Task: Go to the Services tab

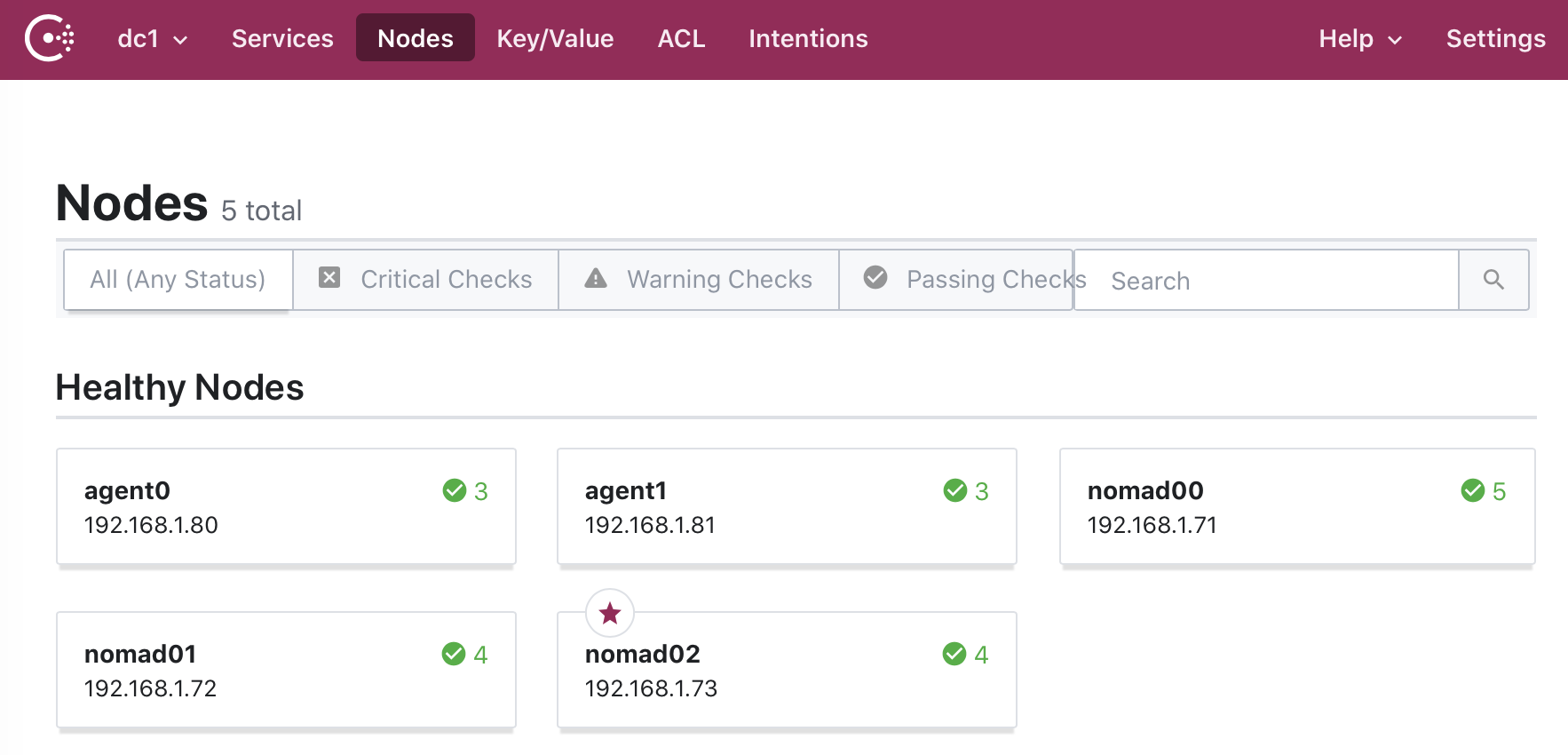Action: (x=282, y=38)
